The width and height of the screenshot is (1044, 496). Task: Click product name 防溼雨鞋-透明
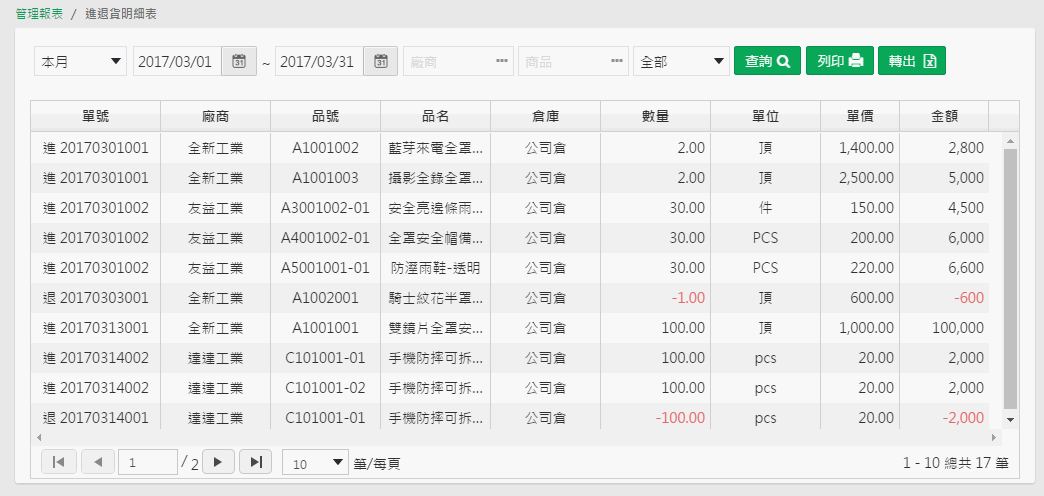[435, 268]
